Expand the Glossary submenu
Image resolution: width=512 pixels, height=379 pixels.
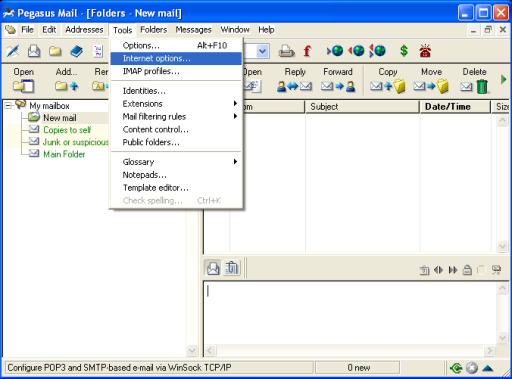[176, 162]
